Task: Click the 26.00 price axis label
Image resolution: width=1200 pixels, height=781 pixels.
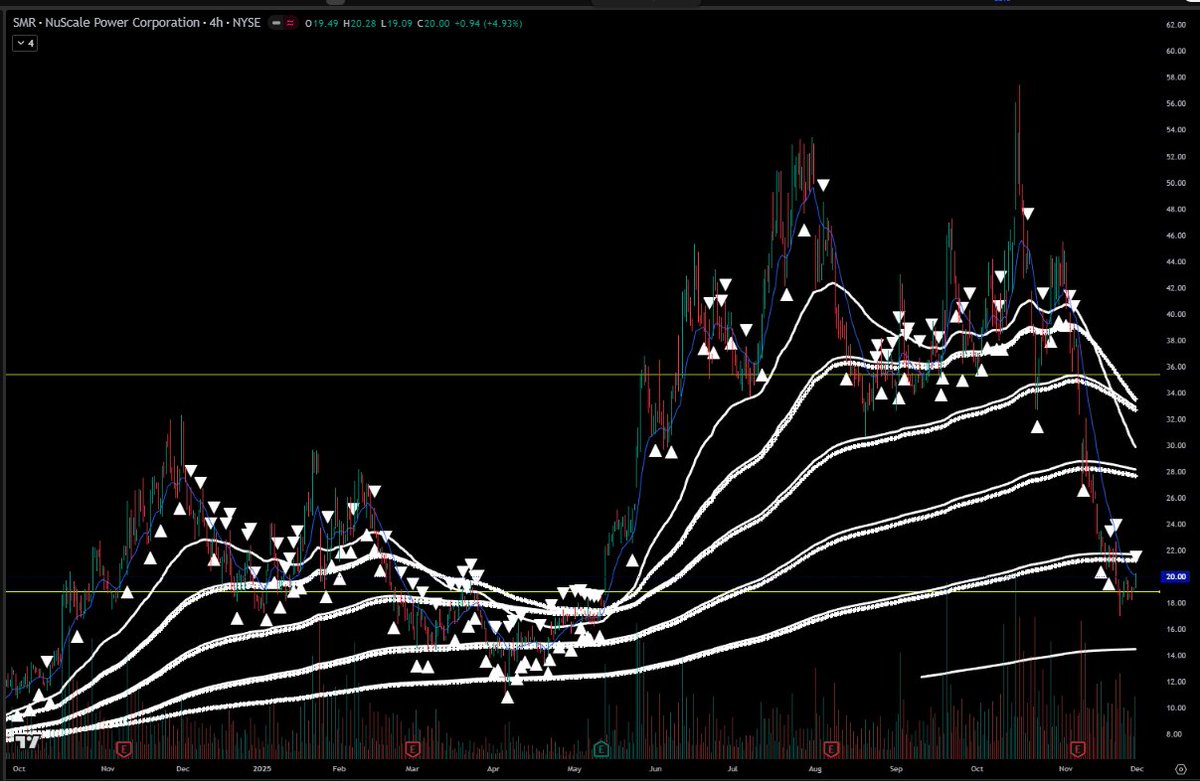Action: coord(1176,498)
